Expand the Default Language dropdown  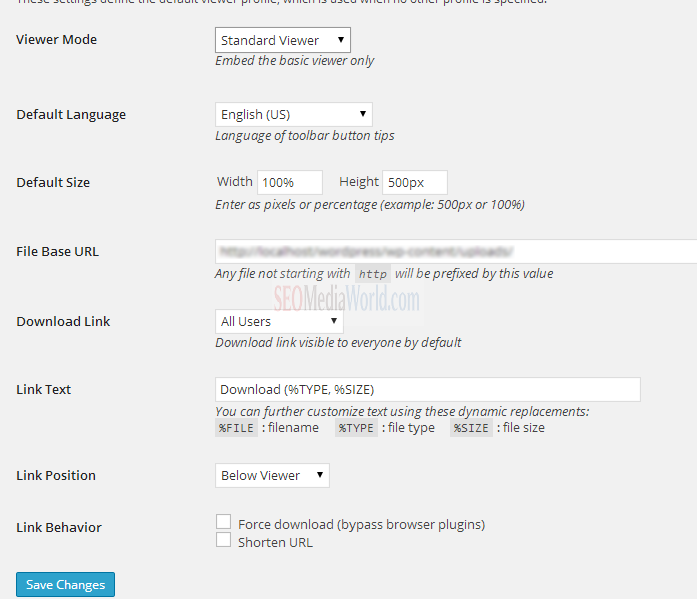(293, 114)
